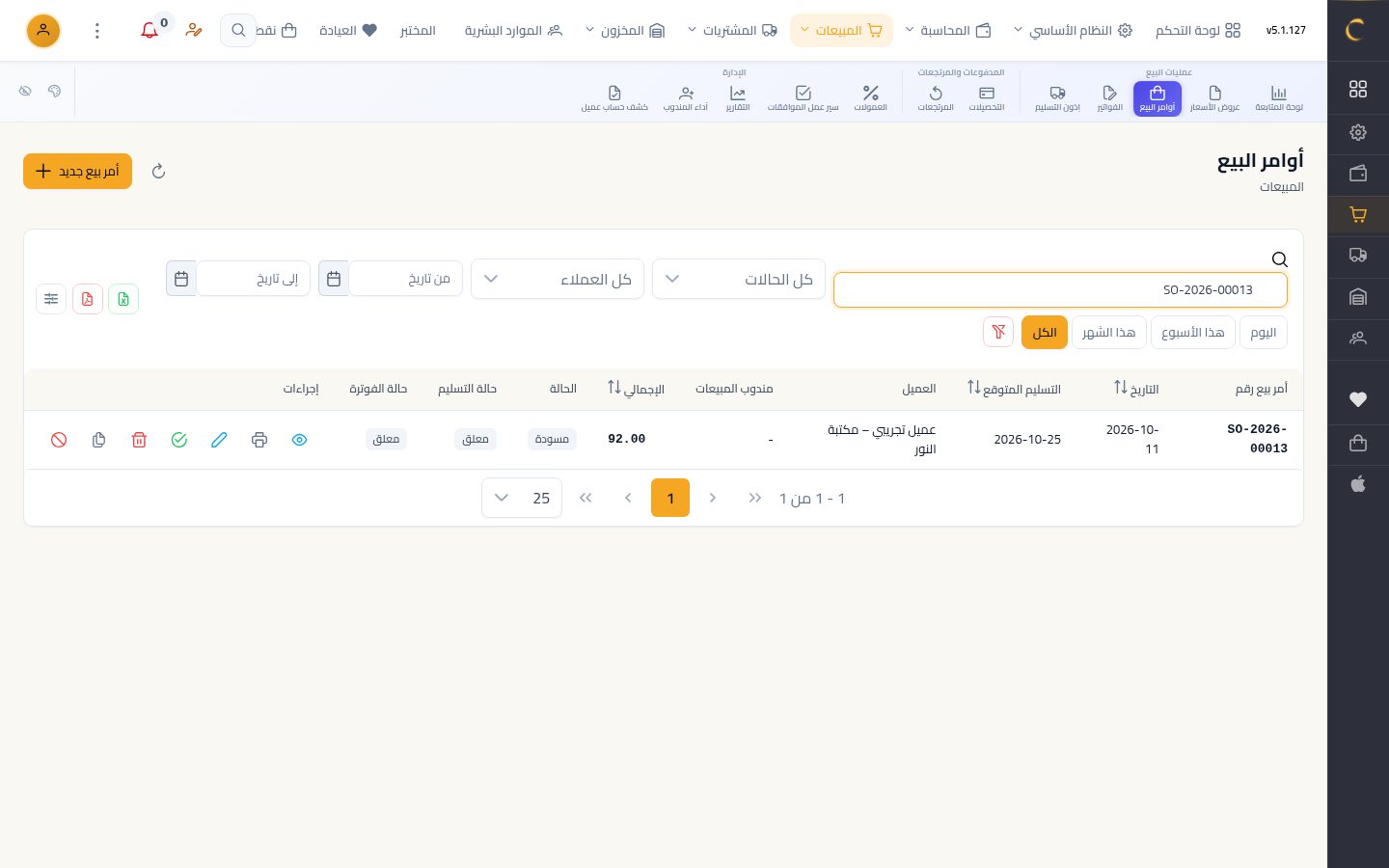Viewport: 1389px width, 868px height.
Task: Refresh the sales orders list
Action: pos(159,172)
